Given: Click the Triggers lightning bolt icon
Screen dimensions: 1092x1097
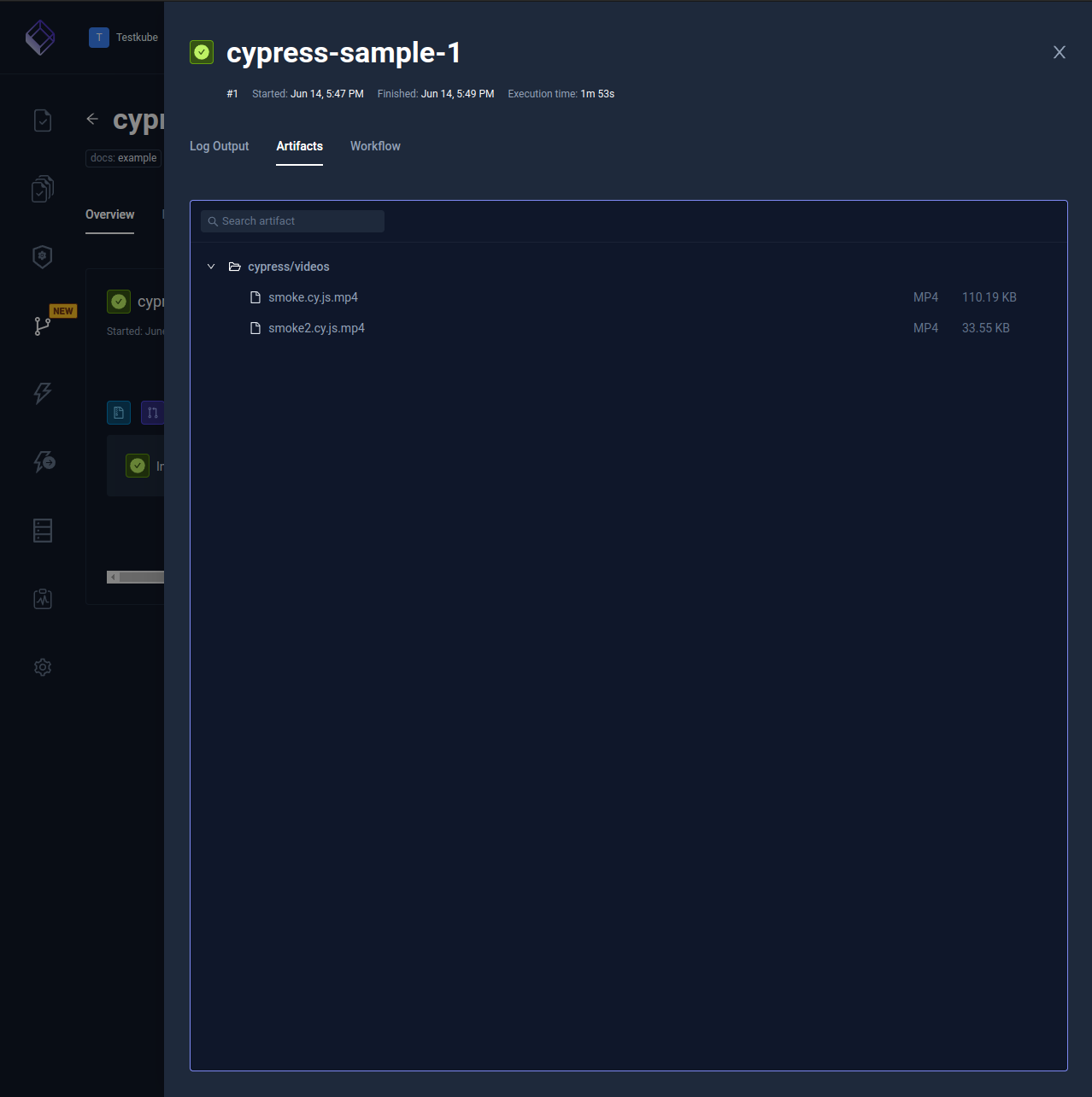Looking at the screenshot, I should click(x=42, y=393).
